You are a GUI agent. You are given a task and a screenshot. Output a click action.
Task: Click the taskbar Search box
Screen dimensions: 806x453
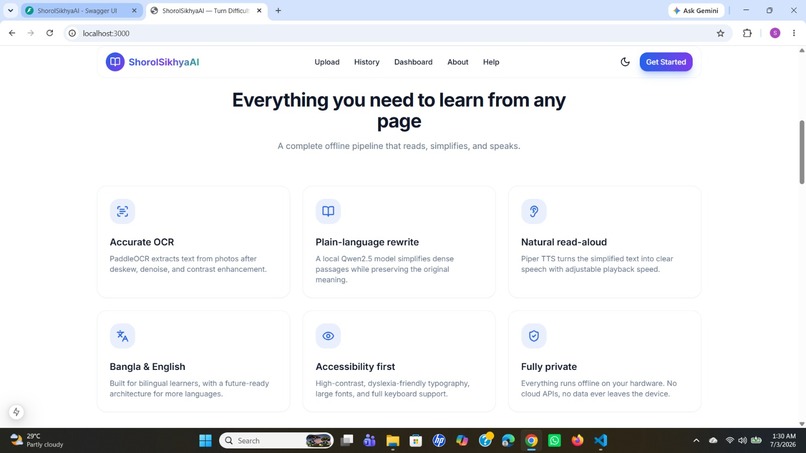tap(277, 441)
